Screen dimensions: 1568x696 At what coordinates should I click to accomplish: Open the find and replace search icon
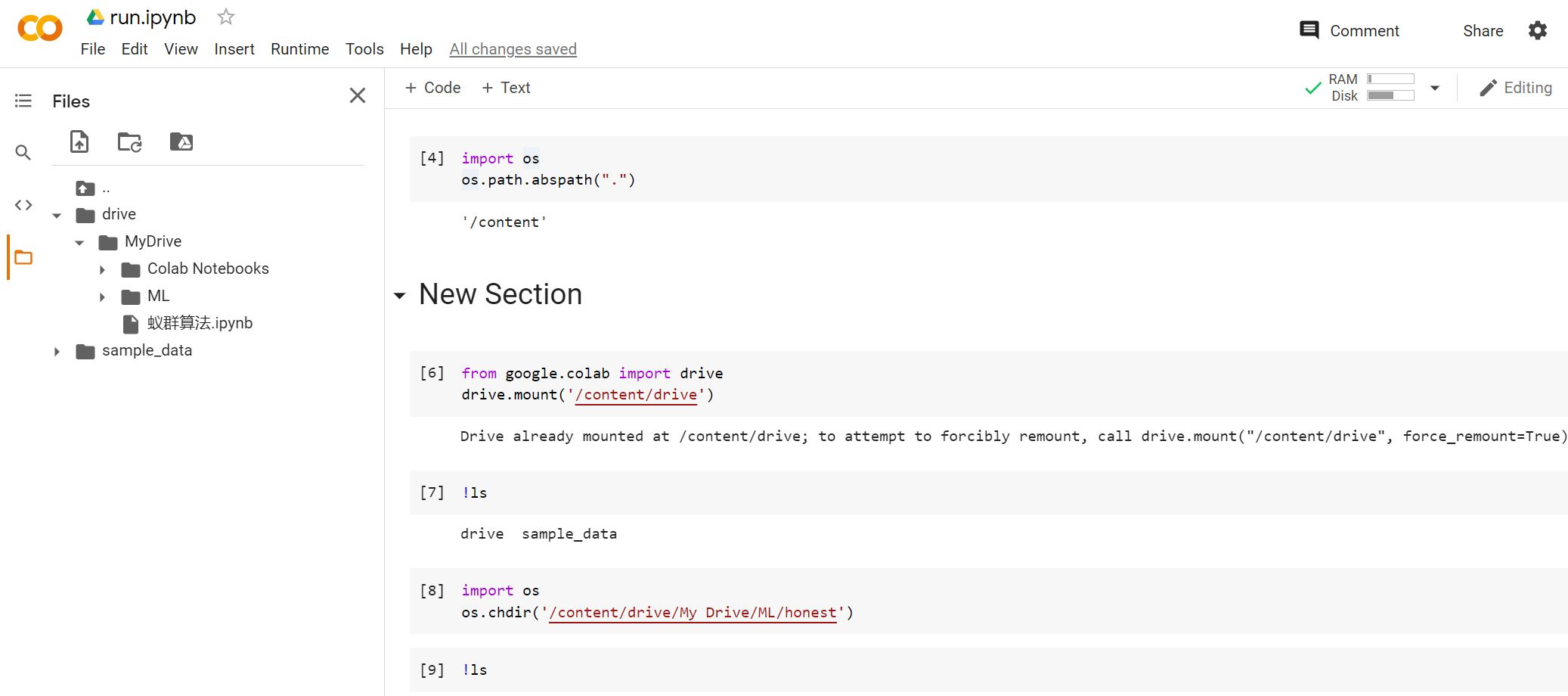click(x=23, y=153)
